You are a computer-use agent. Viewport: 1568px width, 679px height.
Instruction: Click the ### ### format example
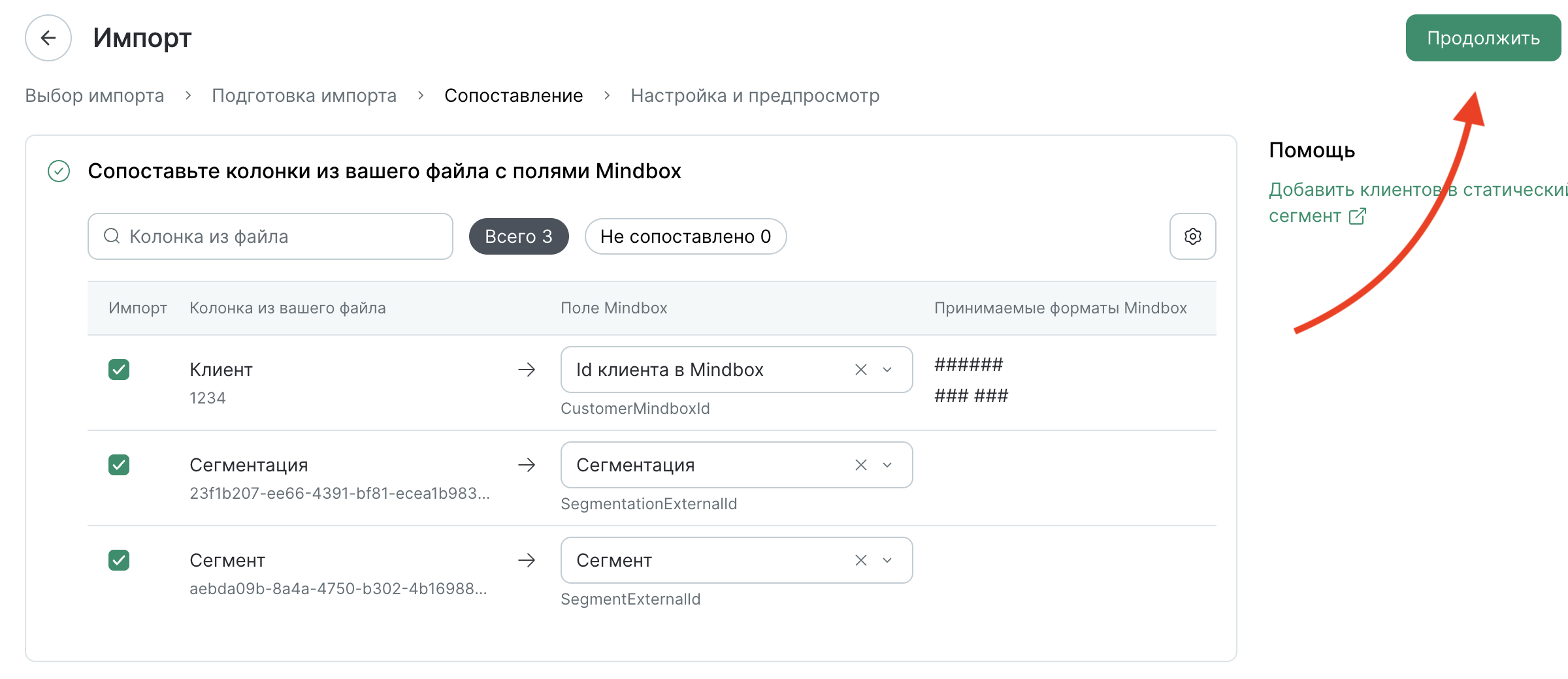[971, 396]
